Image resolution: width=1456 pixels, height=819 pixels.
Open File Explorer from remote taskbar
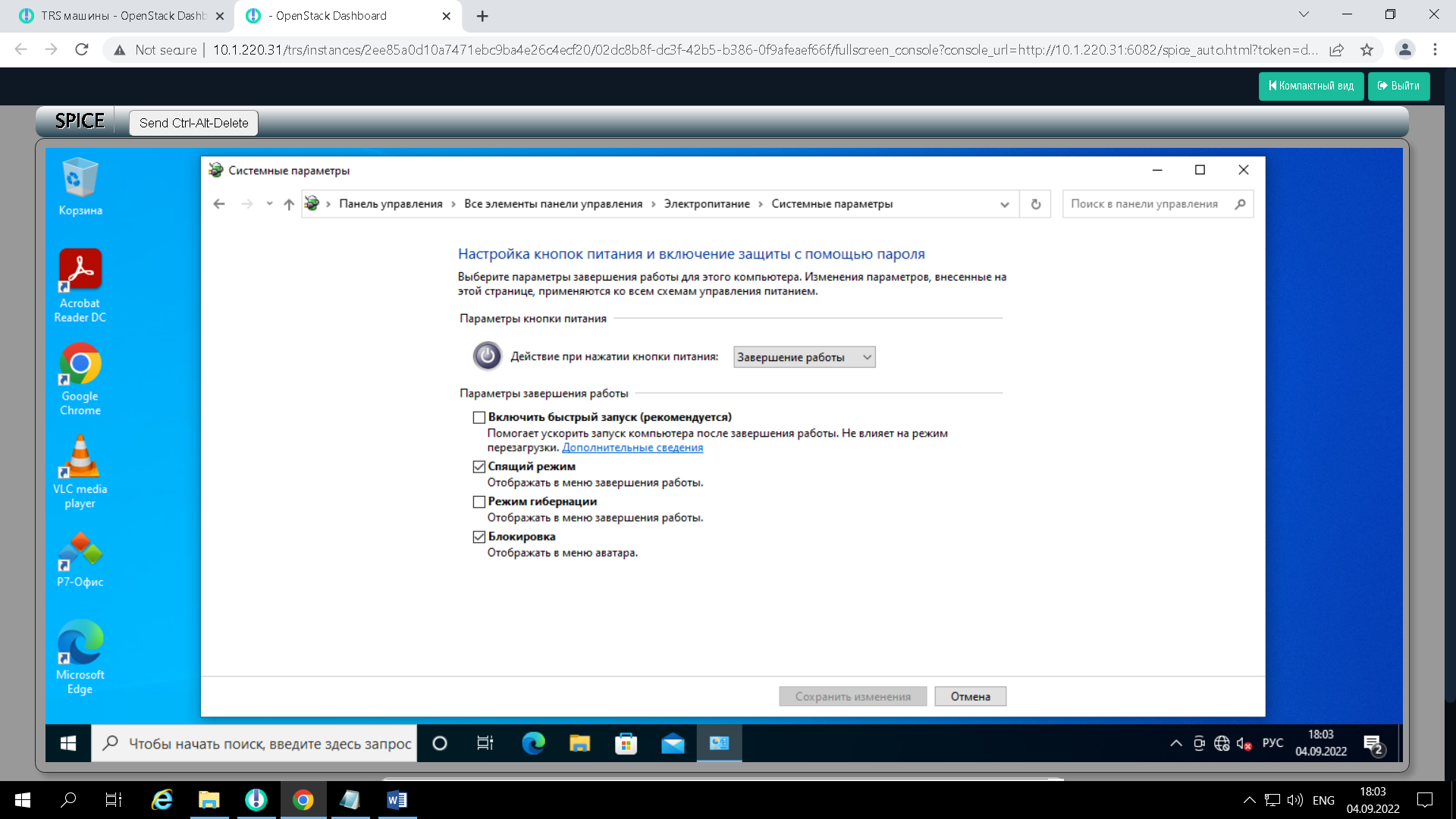coord(579,744)
